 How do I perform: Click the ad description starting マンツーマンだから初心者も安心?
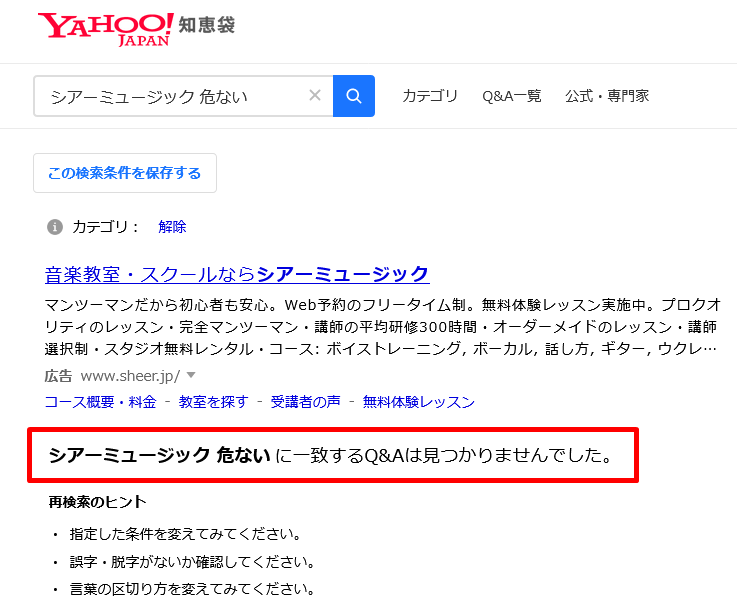[x=382, y=327]
